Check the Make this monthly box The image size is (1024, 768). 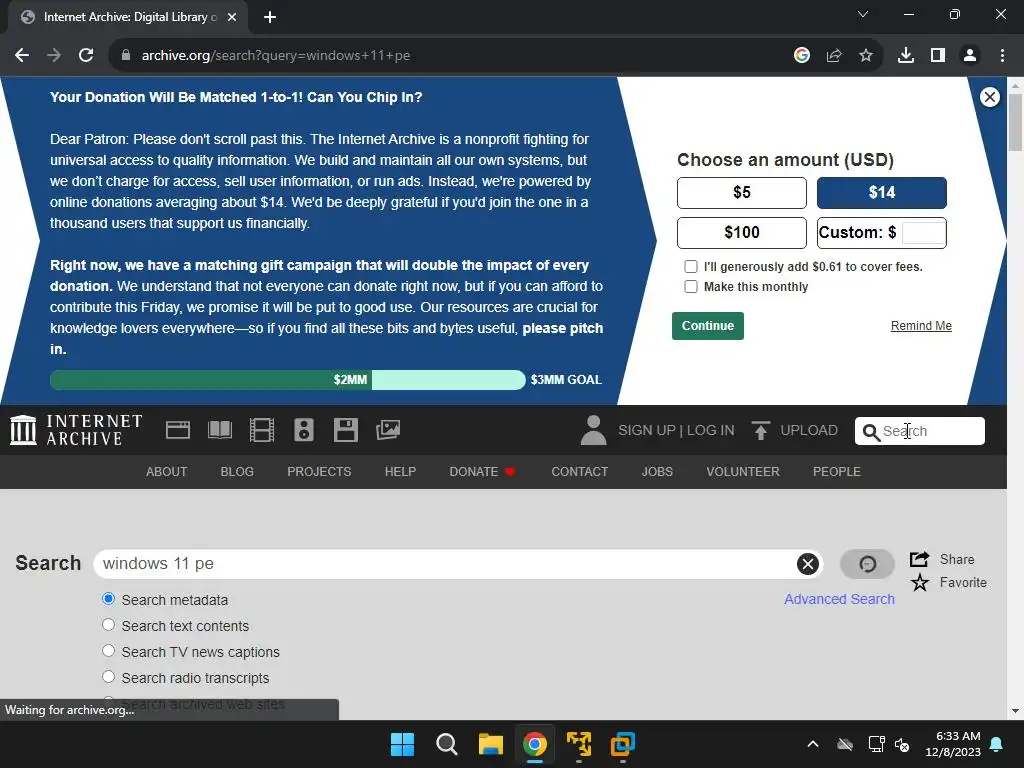(x=690, y=287)
